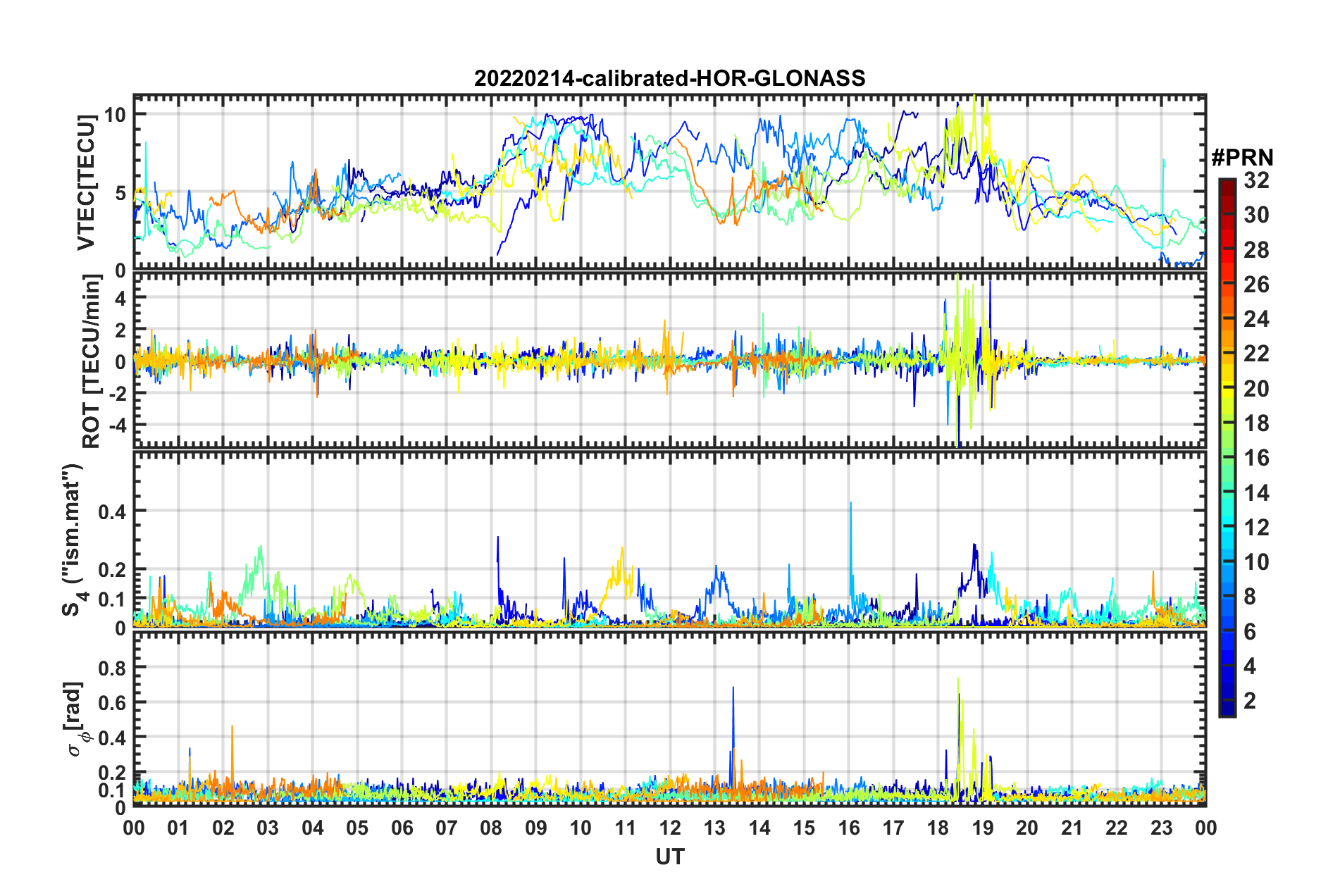Select the UT axis tick label "12"
This screenshot has height=896, width=1340.
tap(669, 828)
